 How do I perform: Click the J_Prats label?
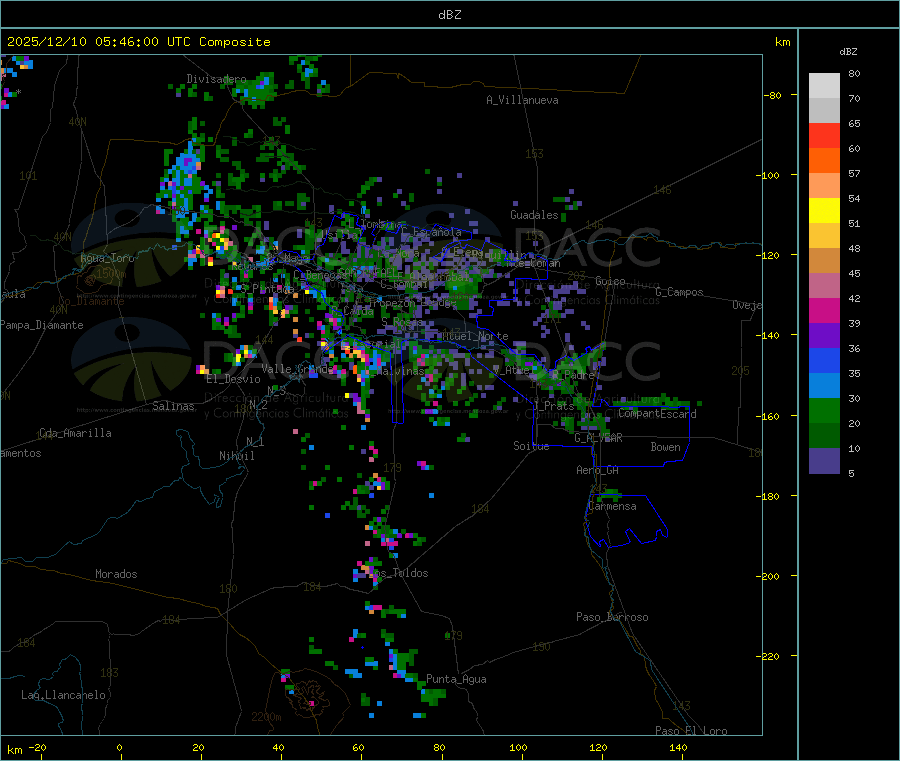[x=554, y=406]
